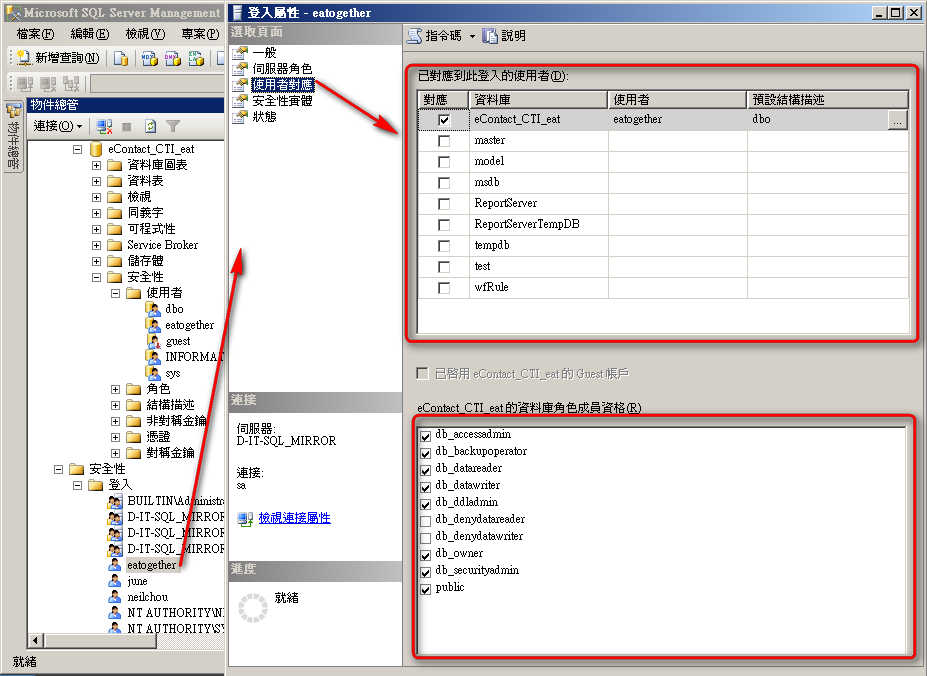This screenshot has width=927, height=676.
Task: Click the MDX query toolbar icon
Action: (x=150, y=58)
